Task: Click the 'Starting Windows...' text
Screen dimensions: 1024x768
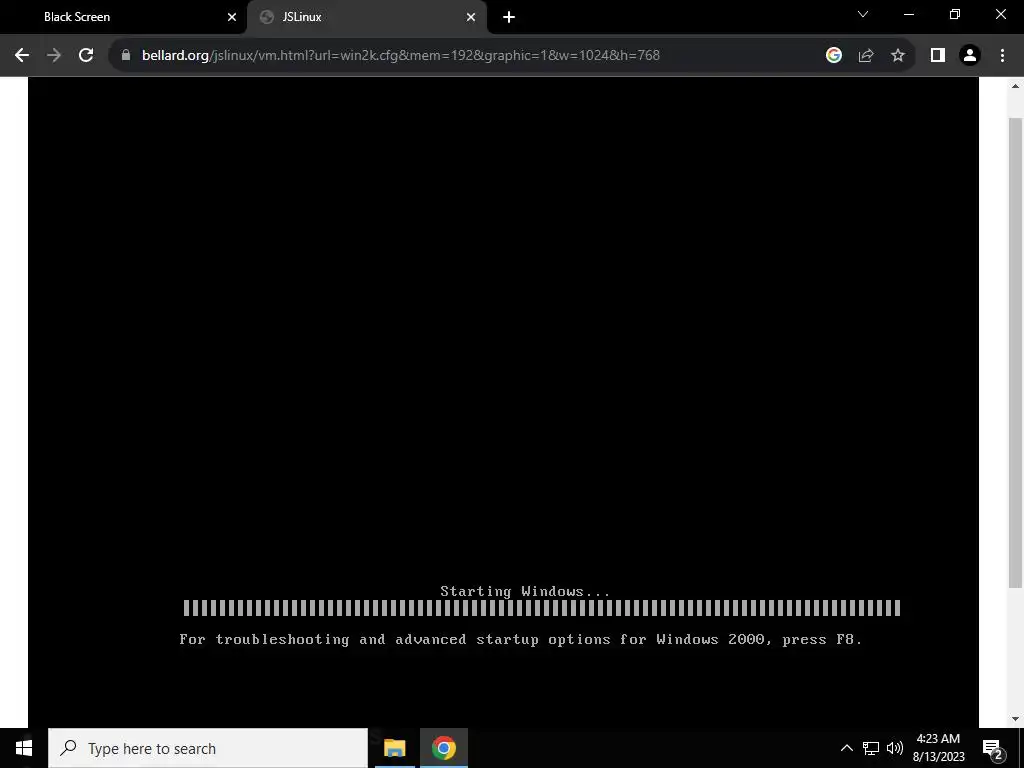Action: click(x=525, y=592)
